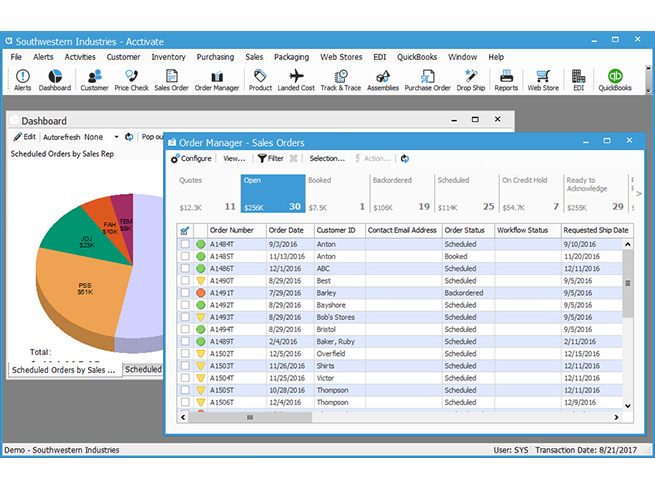Click Scheduled tab in Dashboard

click(143, 369)
